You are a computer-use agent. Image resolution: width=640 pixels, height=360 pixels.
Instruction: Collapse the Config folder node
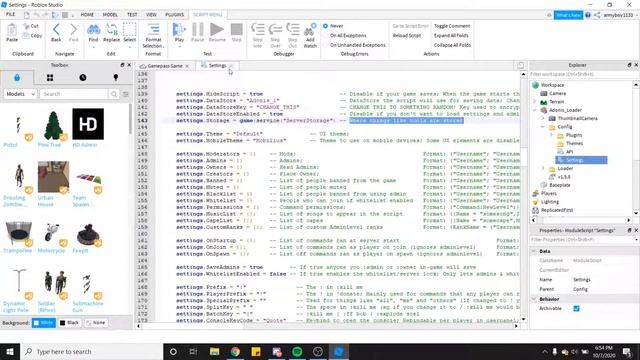click(x=543, y=127)
